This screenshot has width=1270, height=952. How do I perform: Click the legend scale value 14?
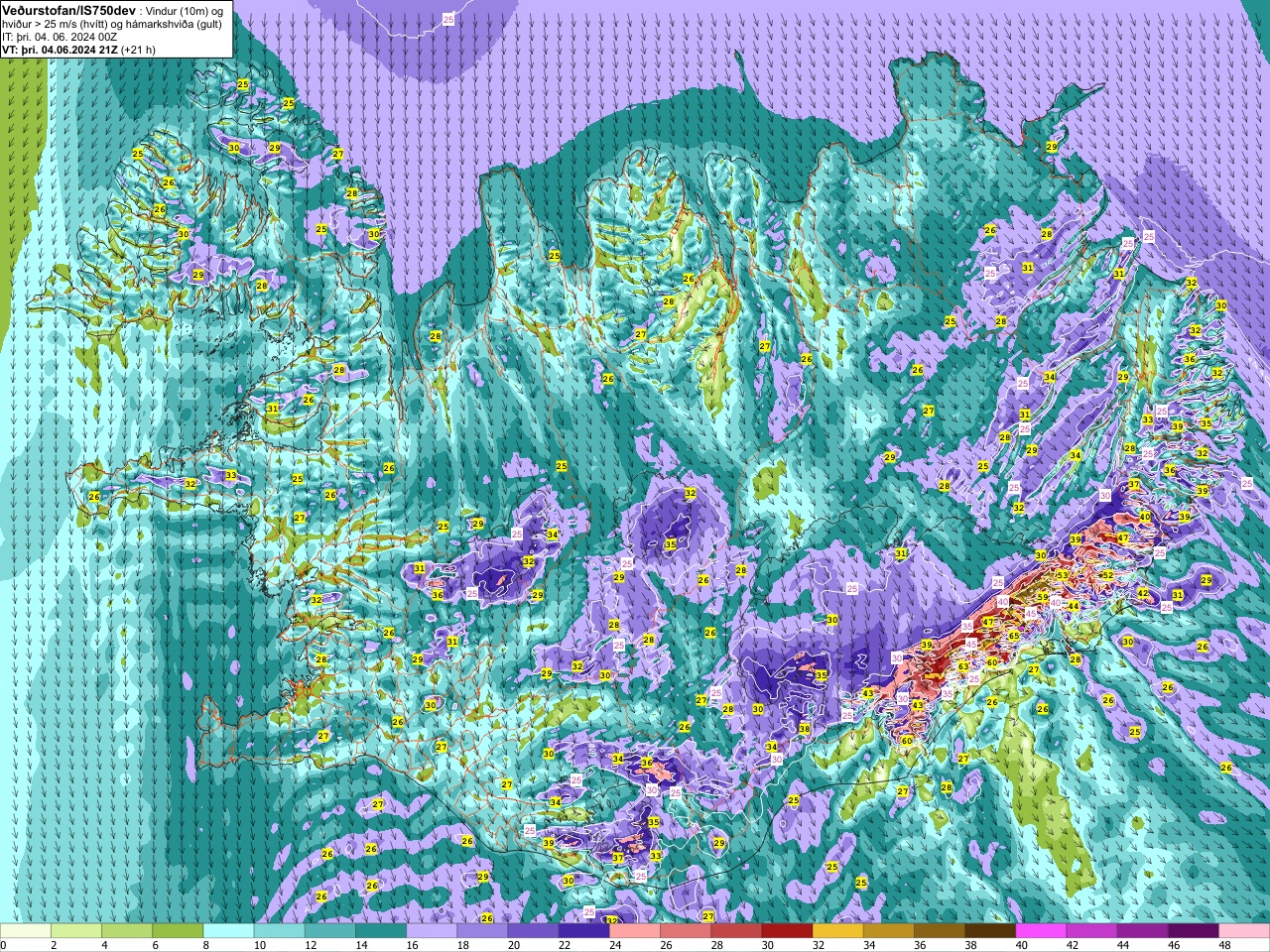click(361, 946)
